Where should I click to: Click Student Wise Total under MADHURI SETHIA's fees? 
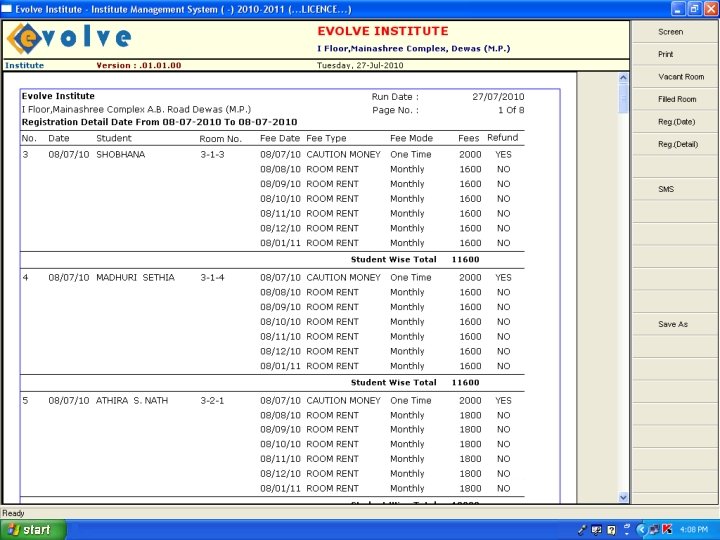[394, 382]
